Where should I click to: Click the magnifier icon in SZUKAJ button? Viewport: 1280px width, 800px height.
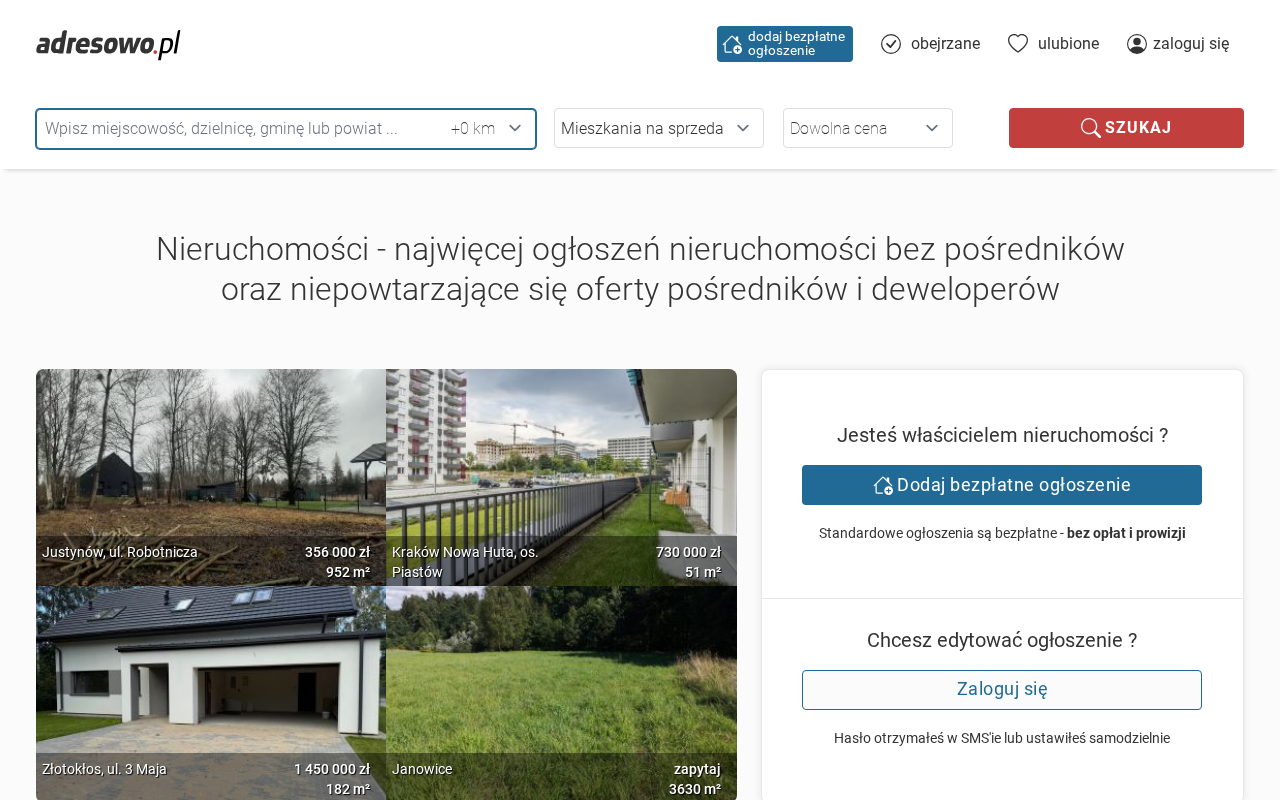pyautogui.click(x=1090, y=128)
